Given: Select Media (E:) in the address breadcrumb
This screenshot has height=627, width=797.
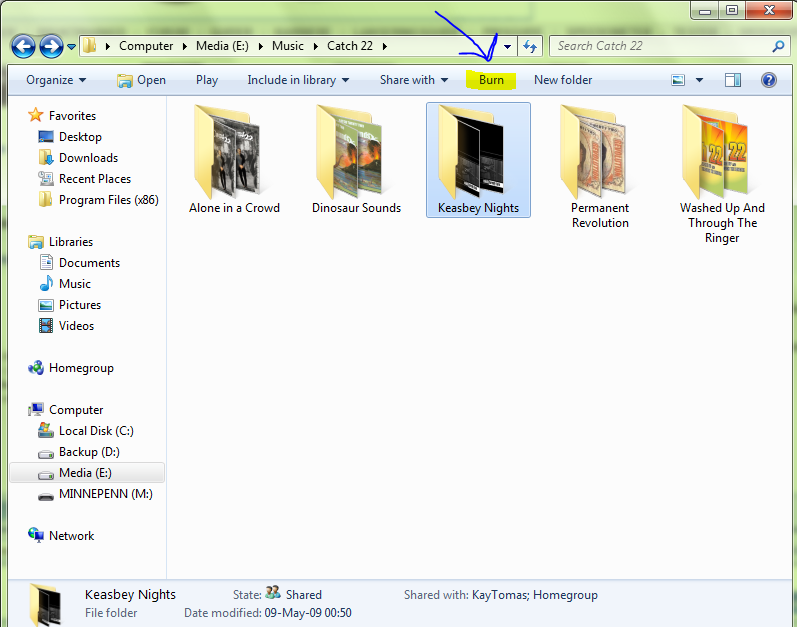Looking at the screenshot, I should click(222, 46).
